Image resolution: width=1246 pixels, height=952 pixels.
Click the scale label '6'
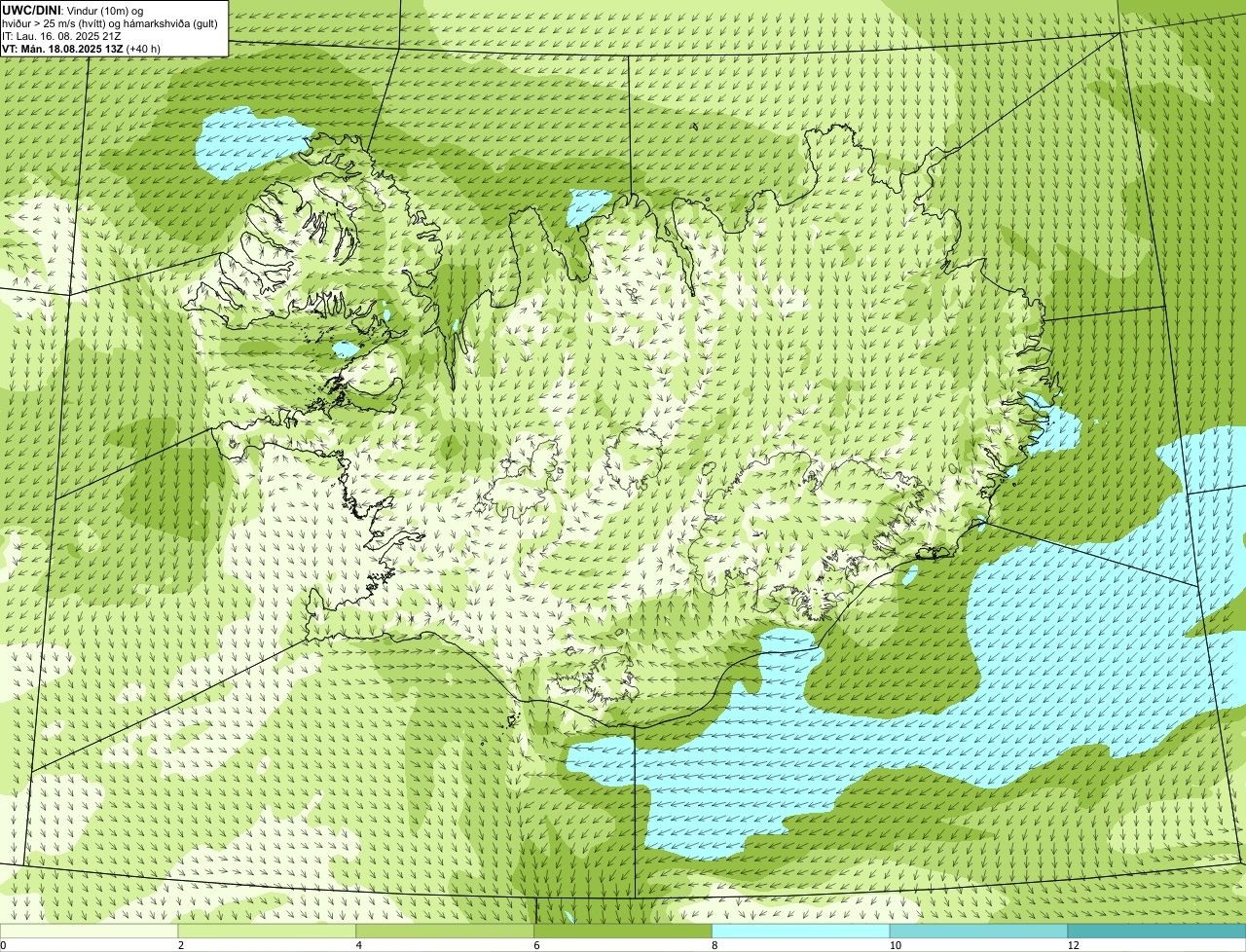(x=536, y=945)
